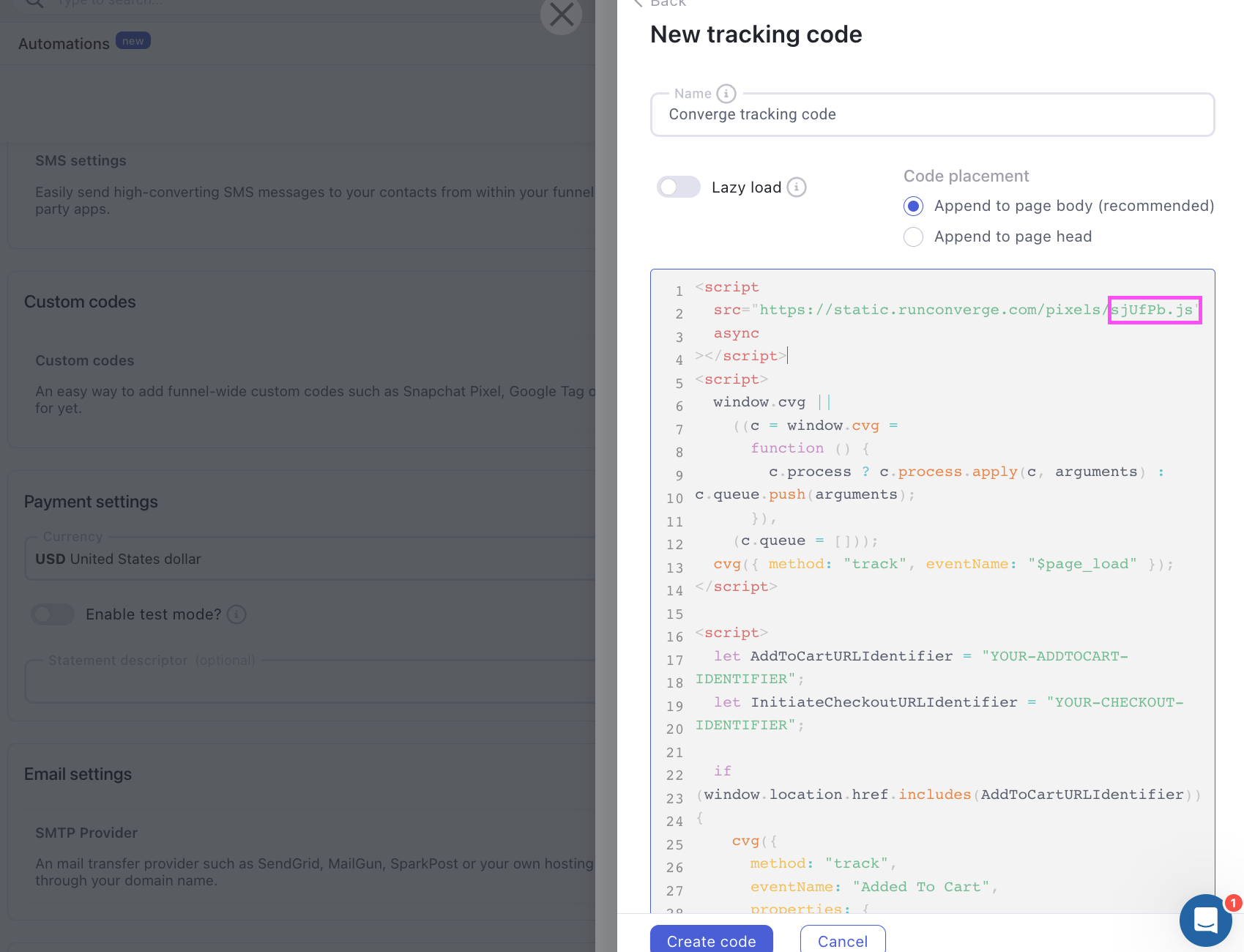Click the Name field info icon
This screenshot has width=1244, height=952.
click(726, 94)
